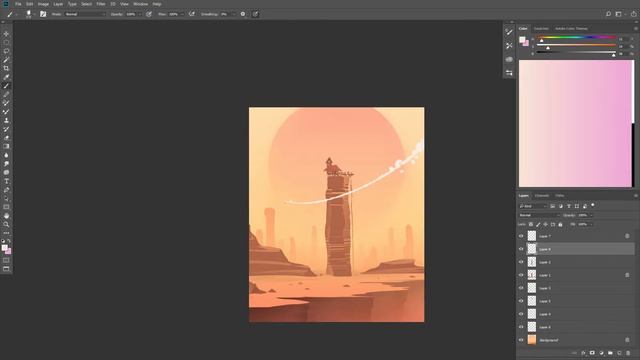Switch to the Swatches tab
640x360 pixels.
point(541,29)
